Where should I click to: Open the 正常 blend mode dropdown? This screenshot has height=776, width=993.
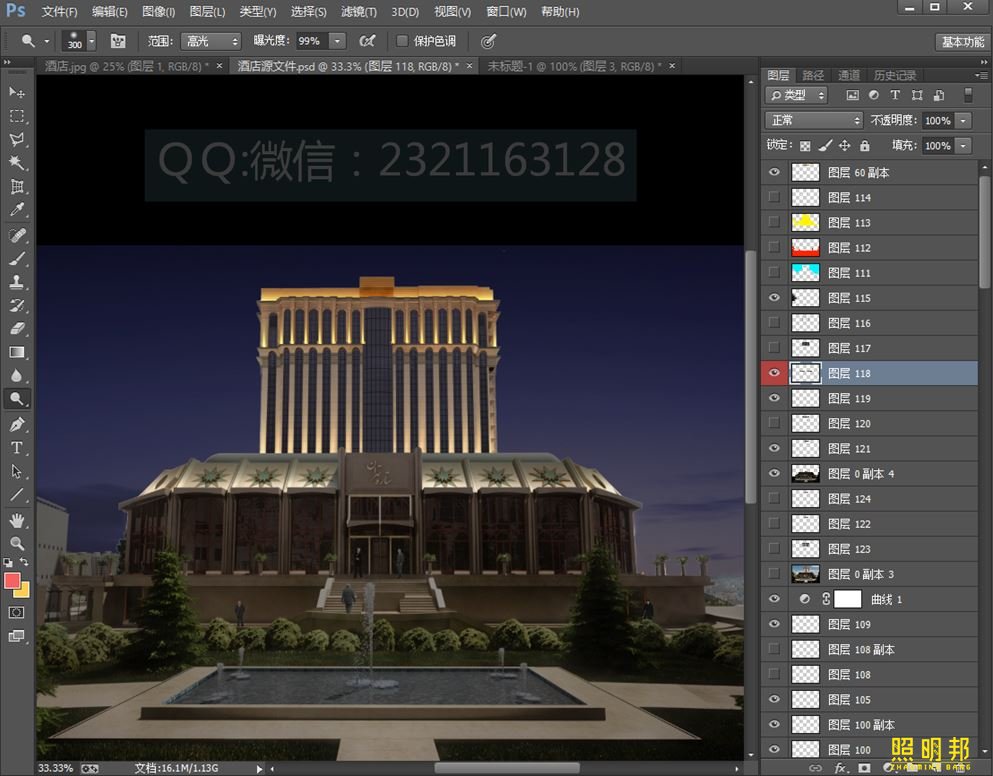(814, 120)
